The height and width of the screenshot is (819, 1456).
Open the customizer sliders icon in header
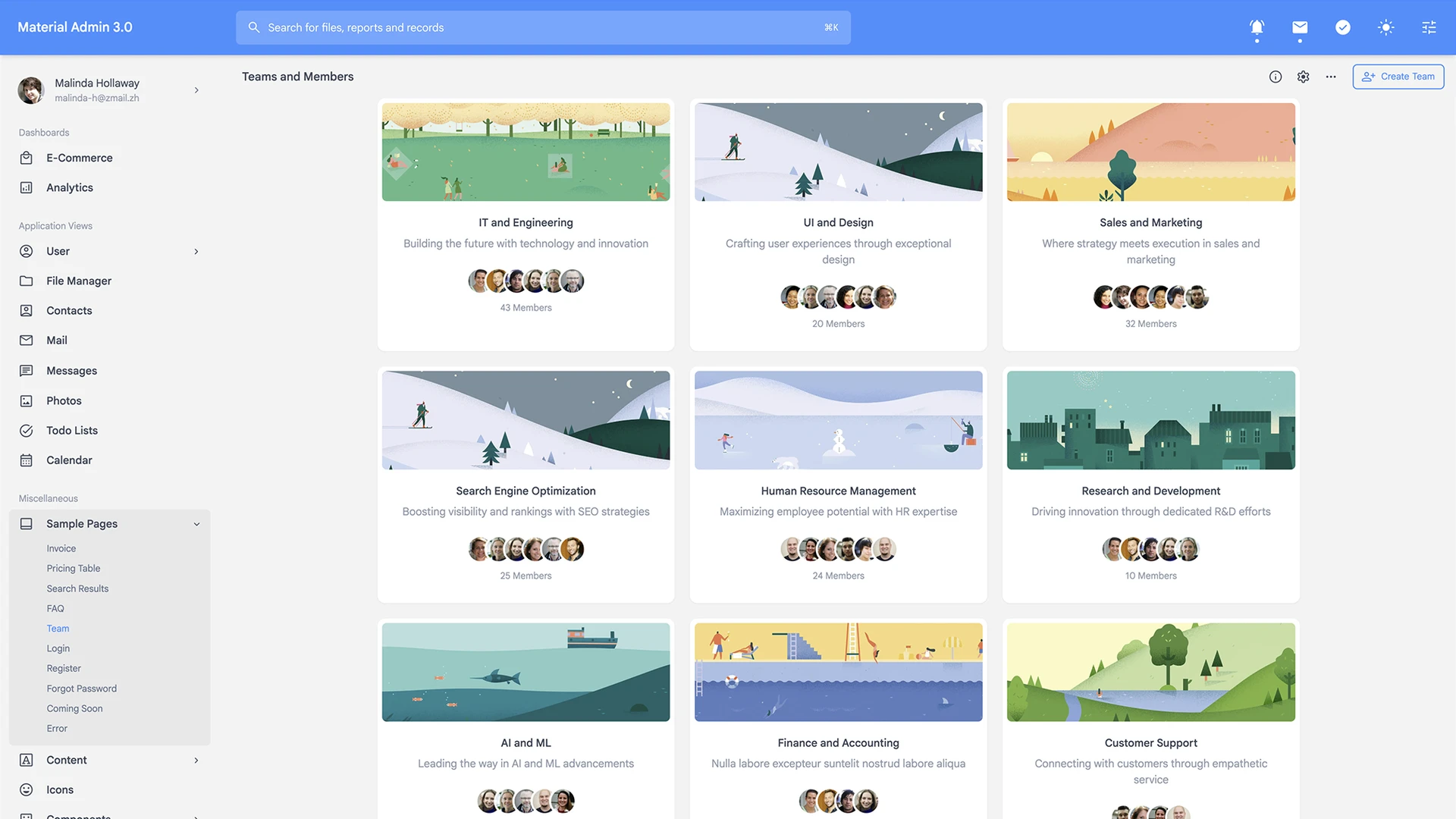point(1429,27)
